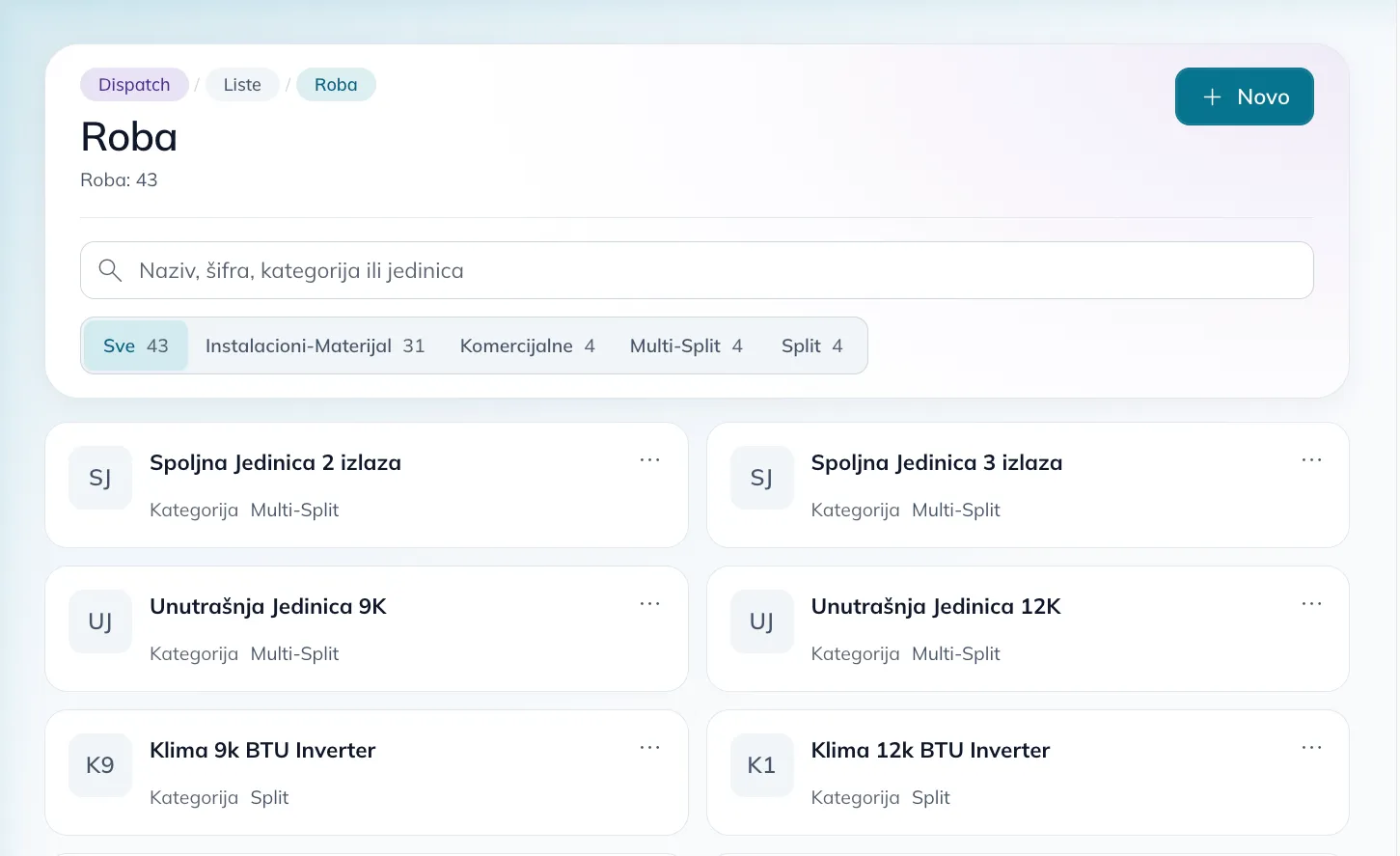This screenshot has width=1400, height=856.
Task: Filter the list by Split category
Action: [x=812, y=345]
